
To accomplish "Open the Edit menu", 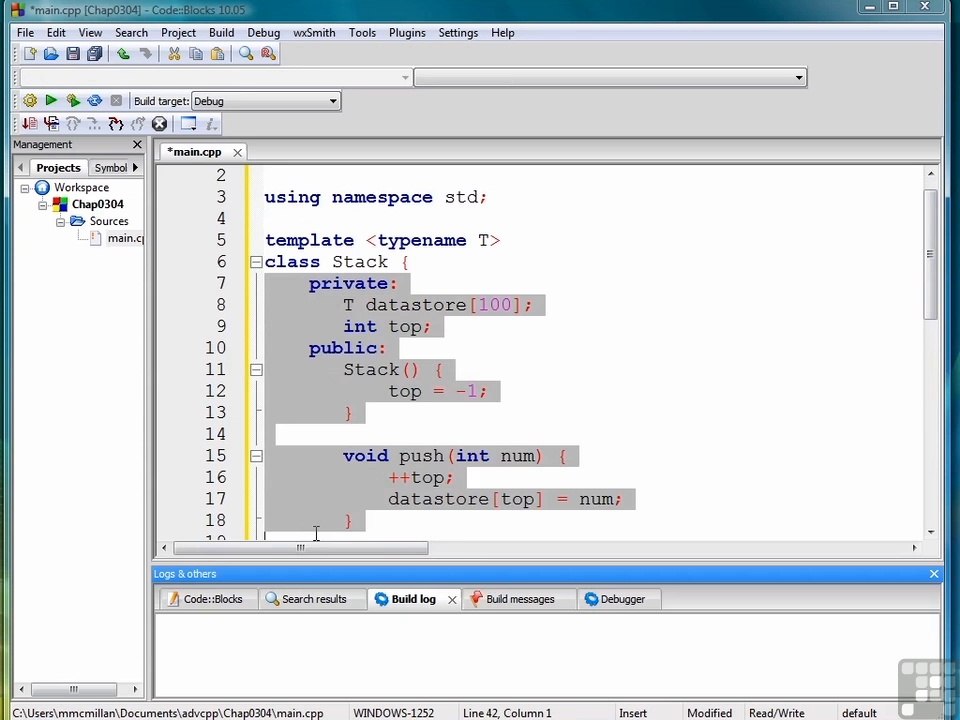I will click(x=56, y=32).
